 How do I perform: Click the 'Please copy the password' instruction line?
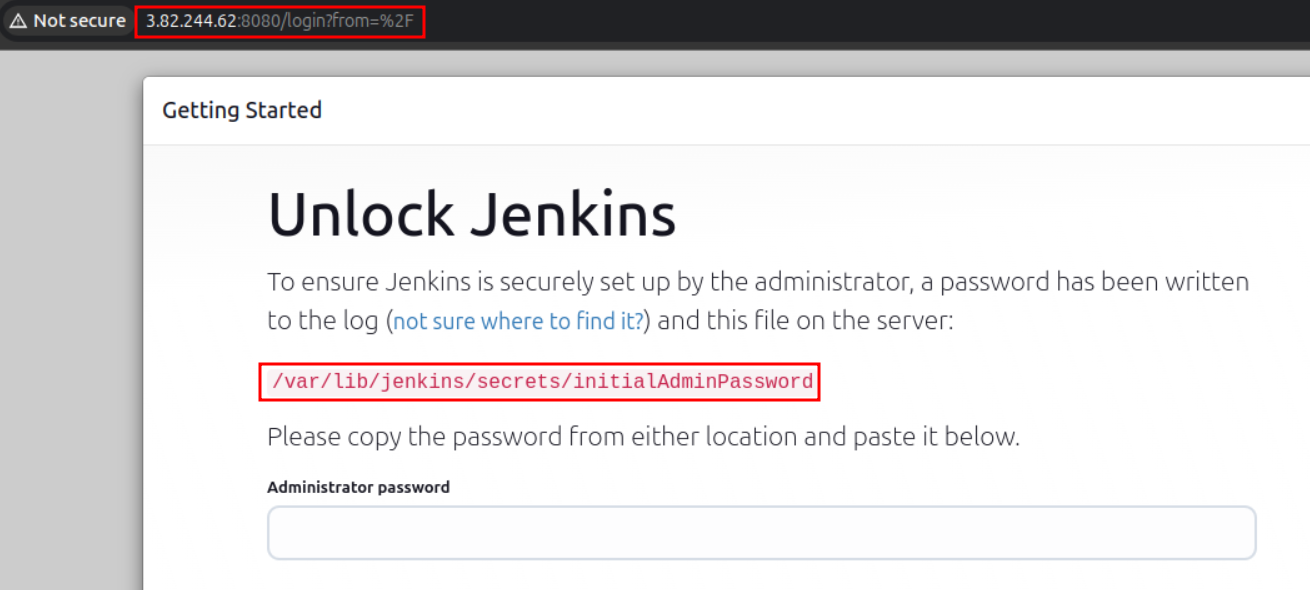(x=643, y=437)
